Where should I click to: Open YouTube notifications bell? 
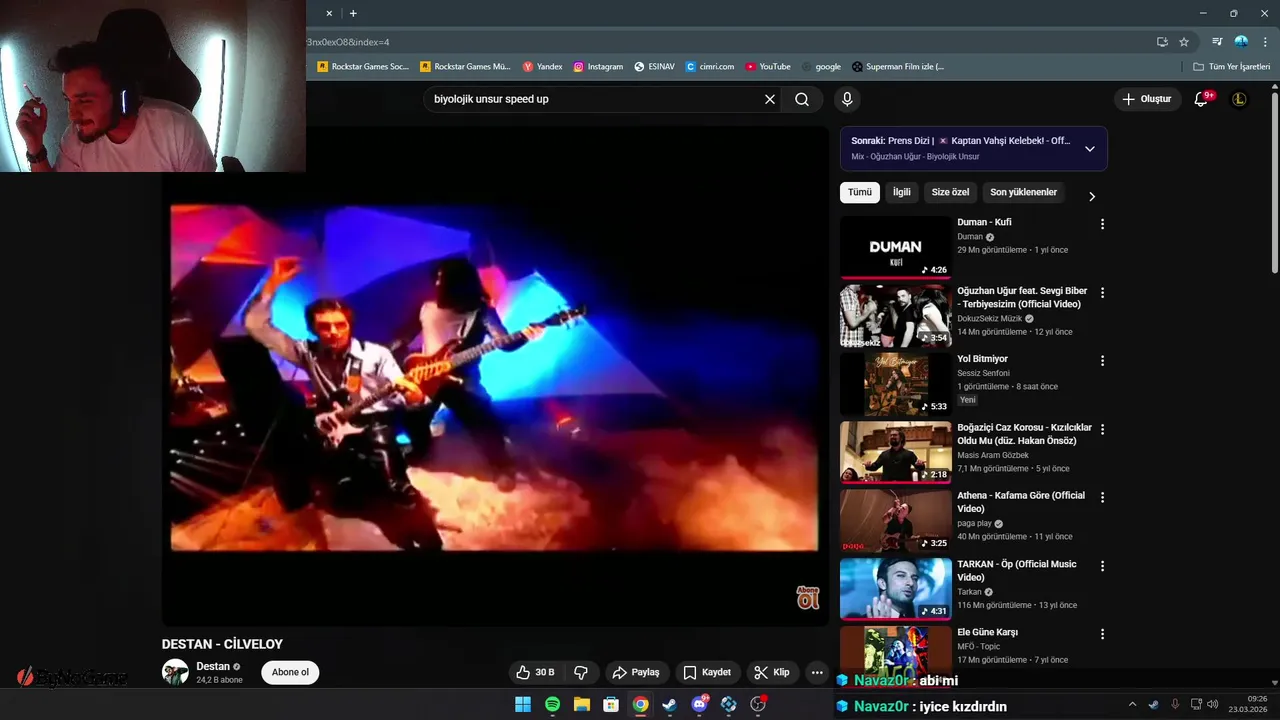[x=1202, y=99]
